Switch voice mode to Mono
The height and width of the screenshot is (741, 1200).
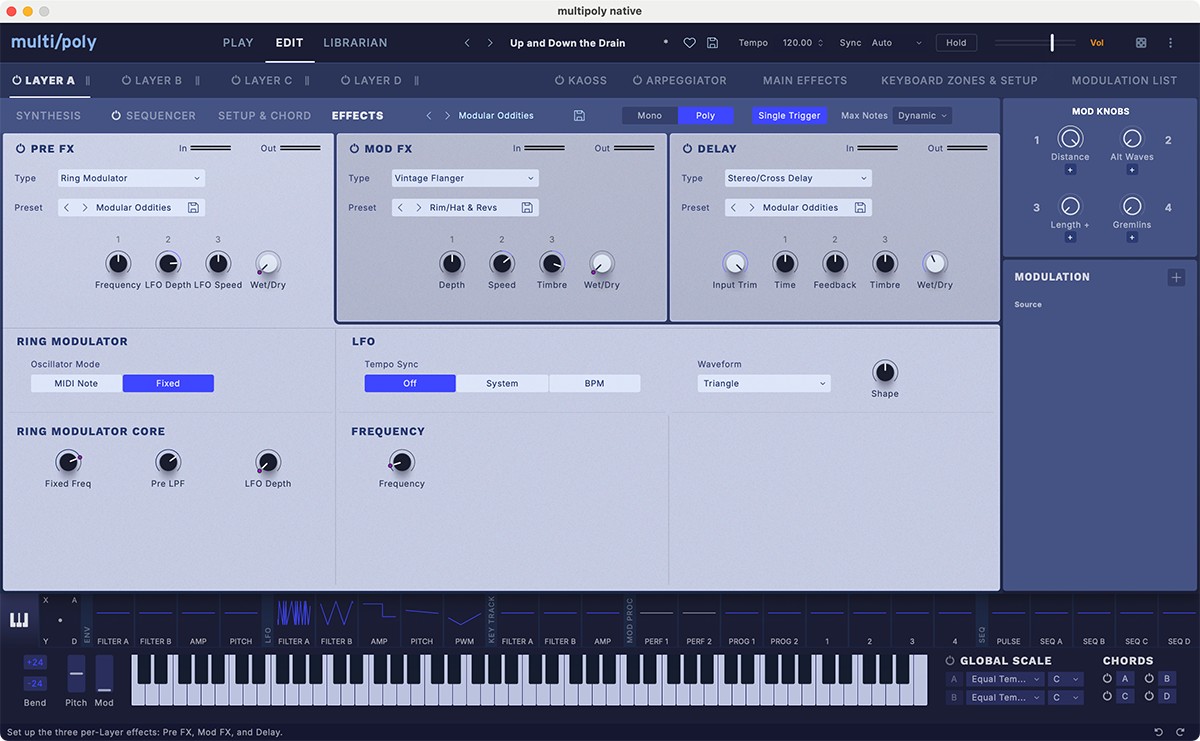pos(650,116)
